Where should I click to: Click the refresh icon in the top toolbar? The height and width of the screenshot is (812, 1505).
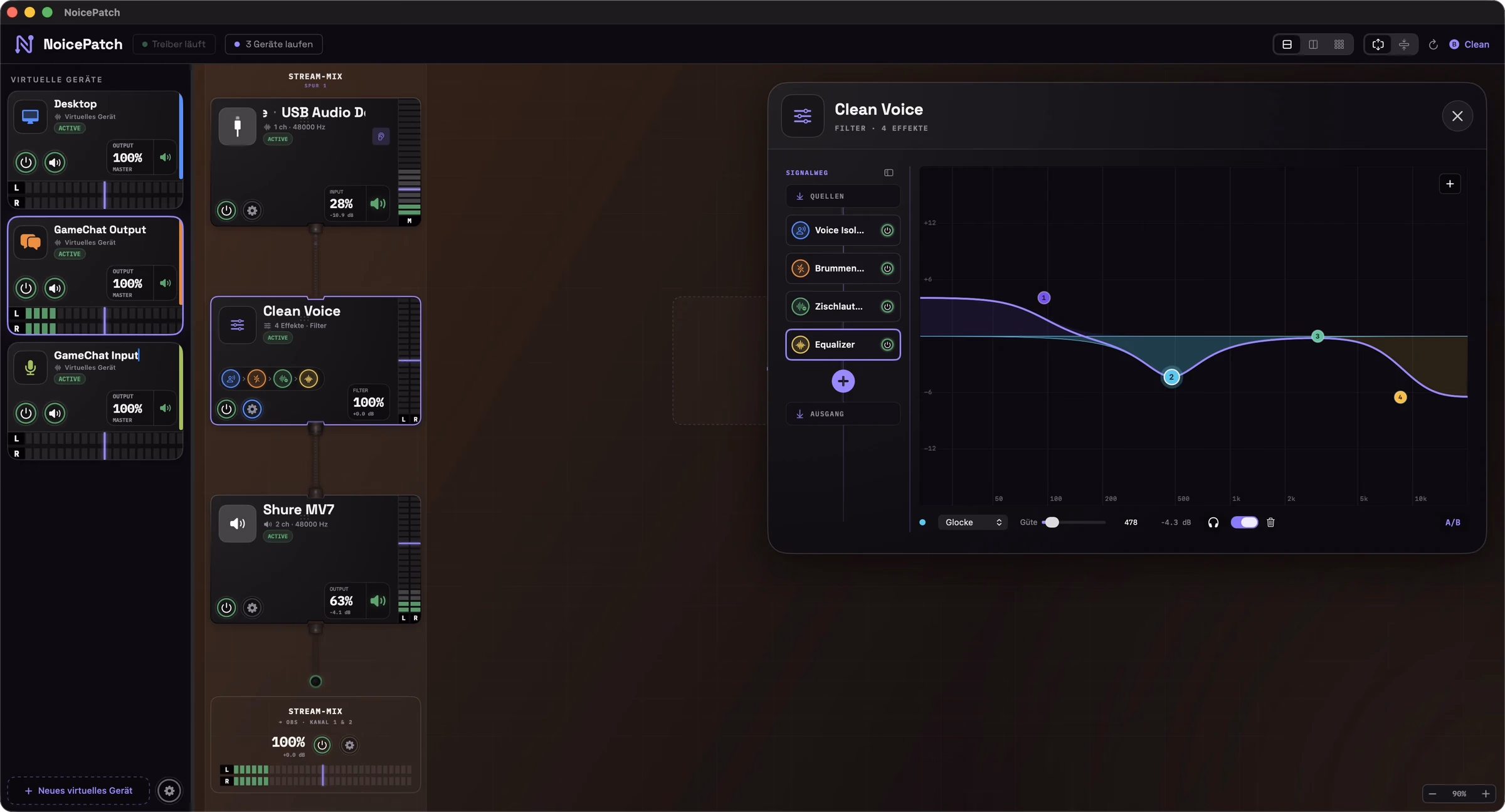click(x=1433, y=45)
